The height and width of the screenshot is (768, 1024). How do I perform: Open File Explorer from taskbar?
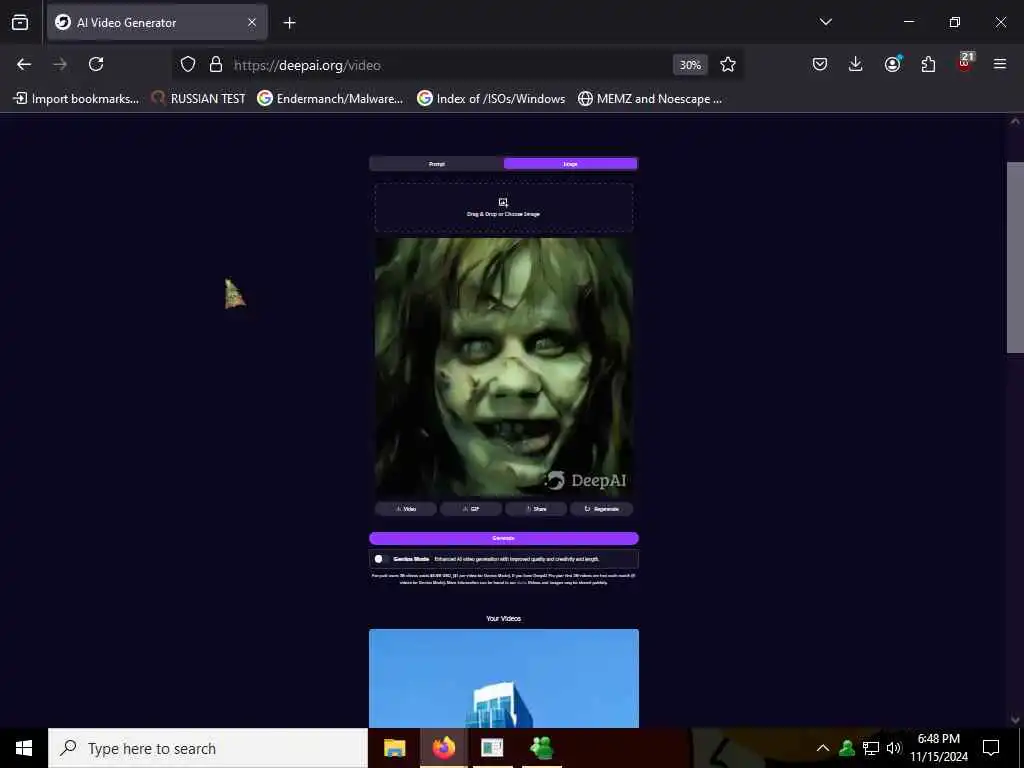click(394, 748)
